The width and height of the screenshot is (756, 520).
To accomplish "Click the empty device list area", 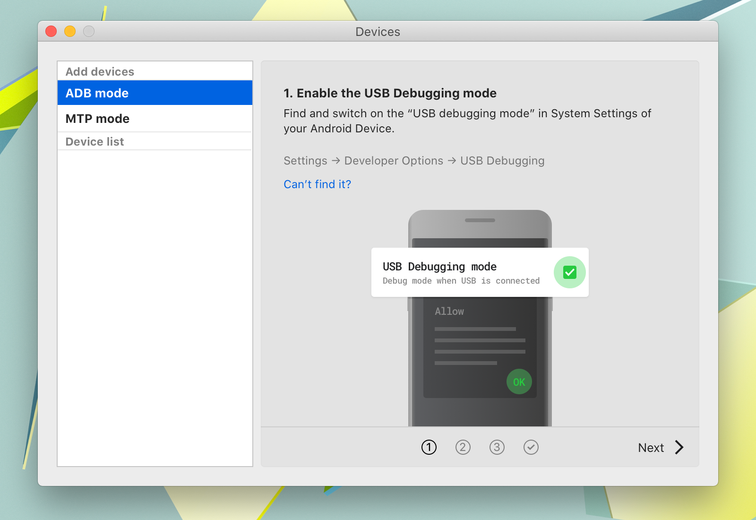I will (155, 308).
